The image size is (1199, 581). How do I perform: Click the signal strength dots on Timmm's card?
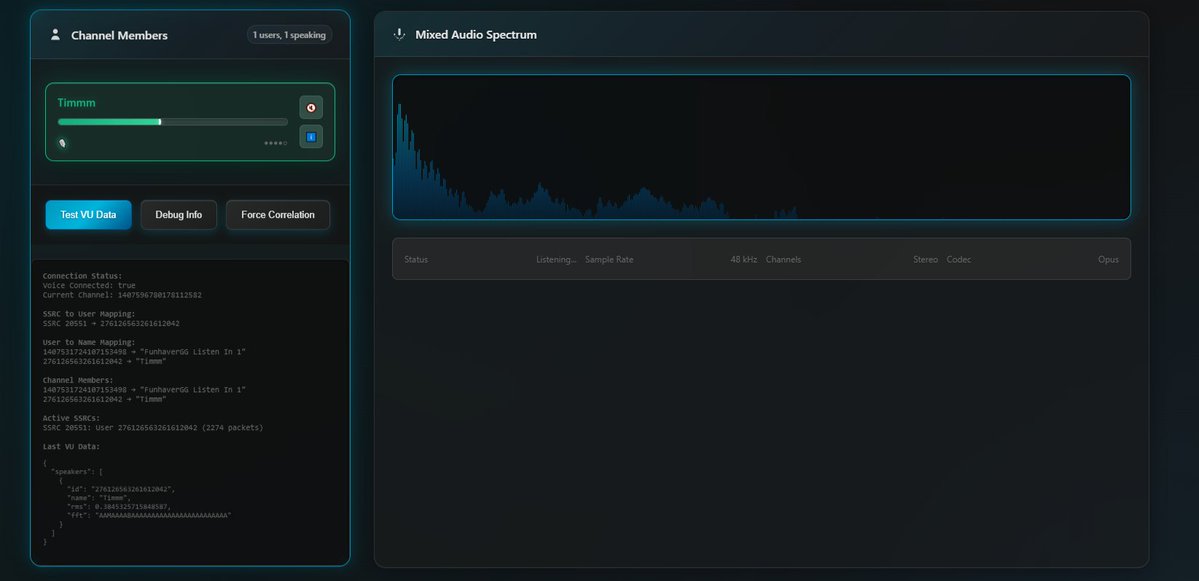click(x=274, y=143)
